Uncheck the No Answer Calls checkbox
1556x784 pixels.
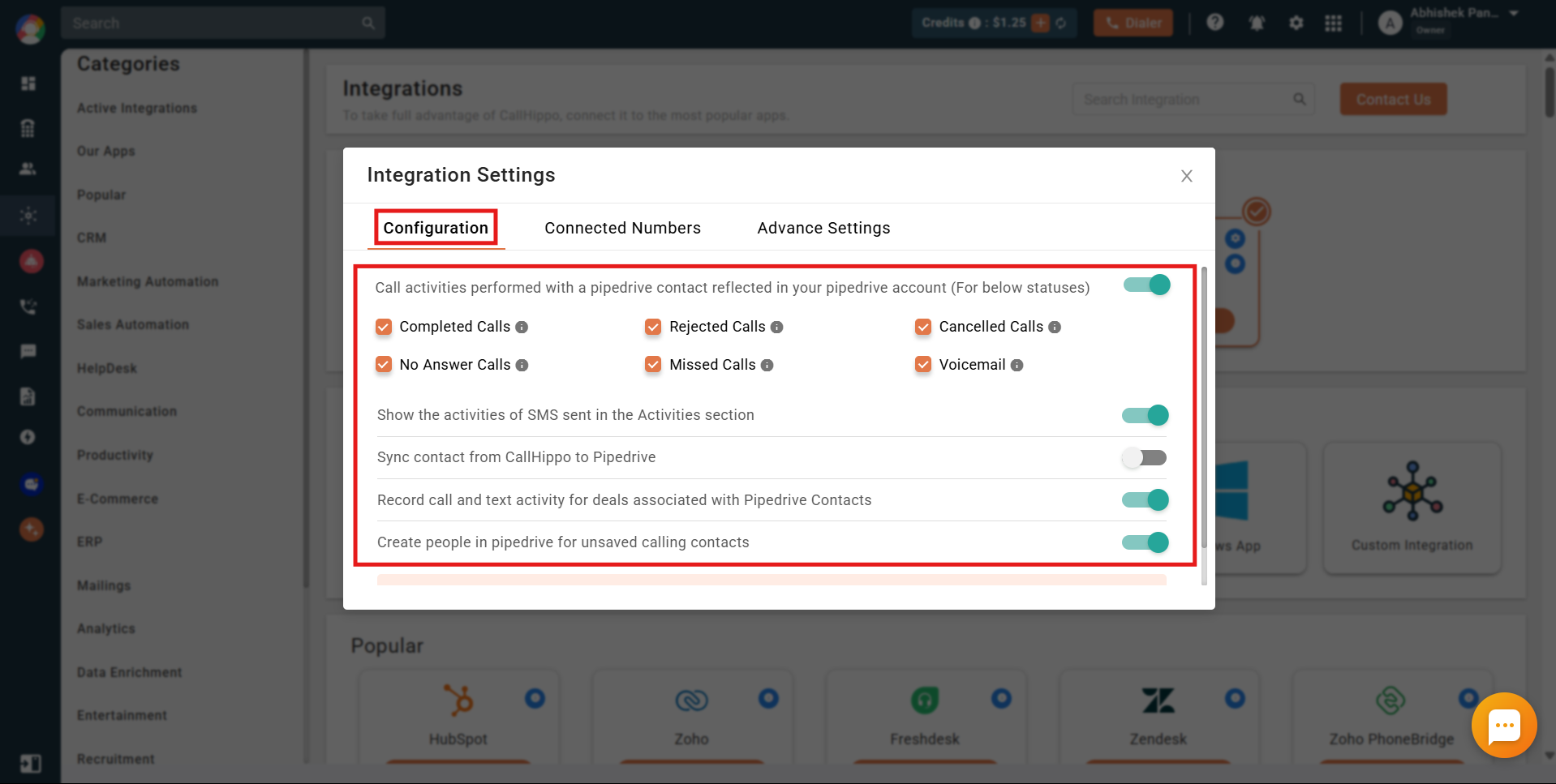click(384, 365)
